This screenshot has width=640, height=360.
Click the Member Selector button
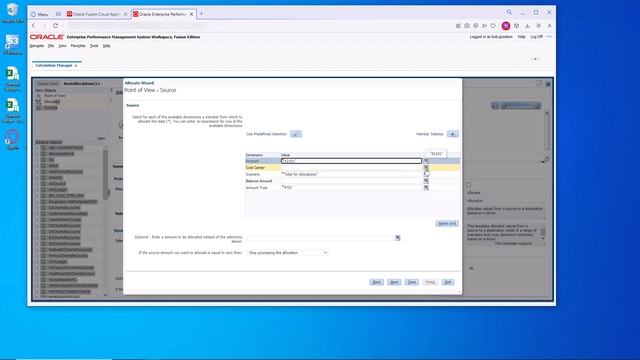(x=453, y=134)
